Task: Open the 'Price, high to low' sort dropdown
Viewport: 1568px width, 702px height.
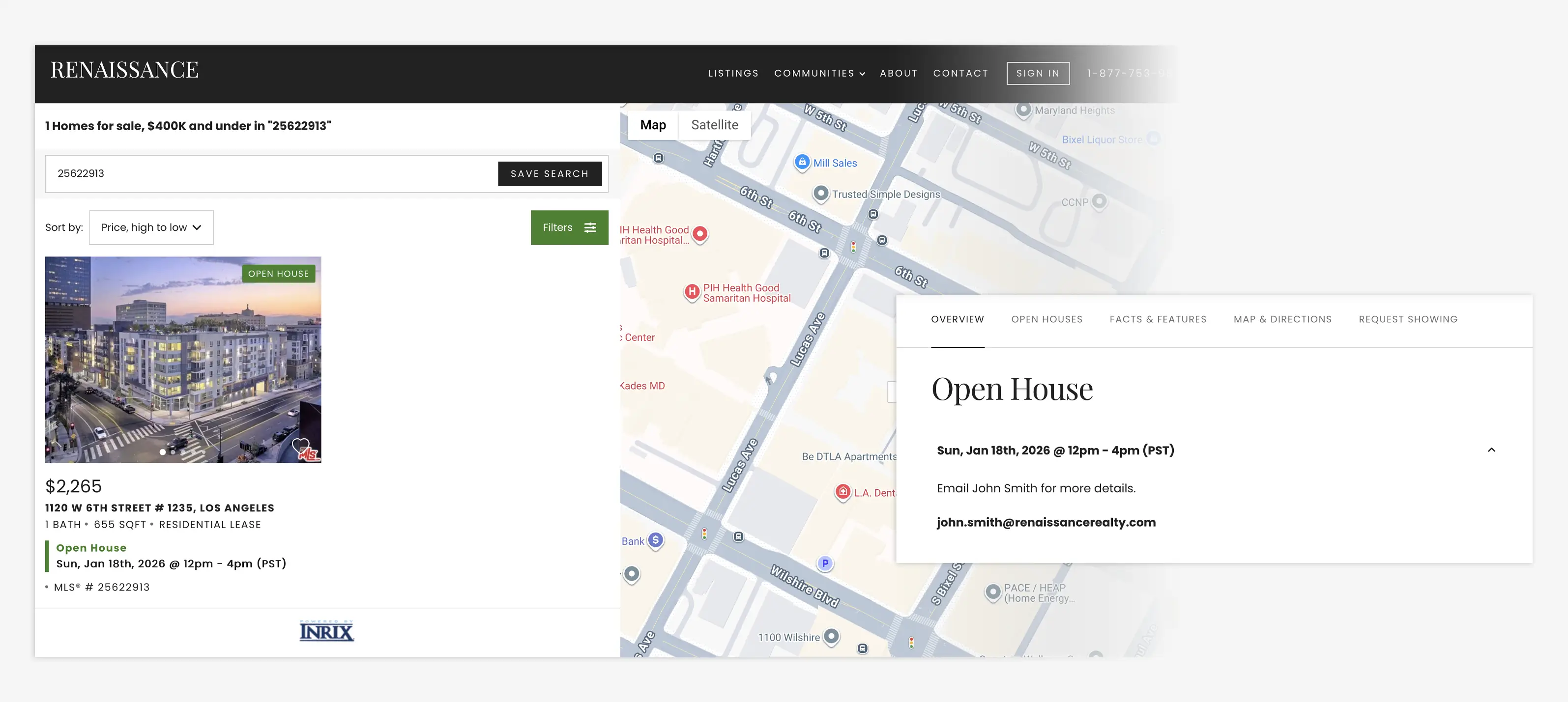Action: [150, 227]
